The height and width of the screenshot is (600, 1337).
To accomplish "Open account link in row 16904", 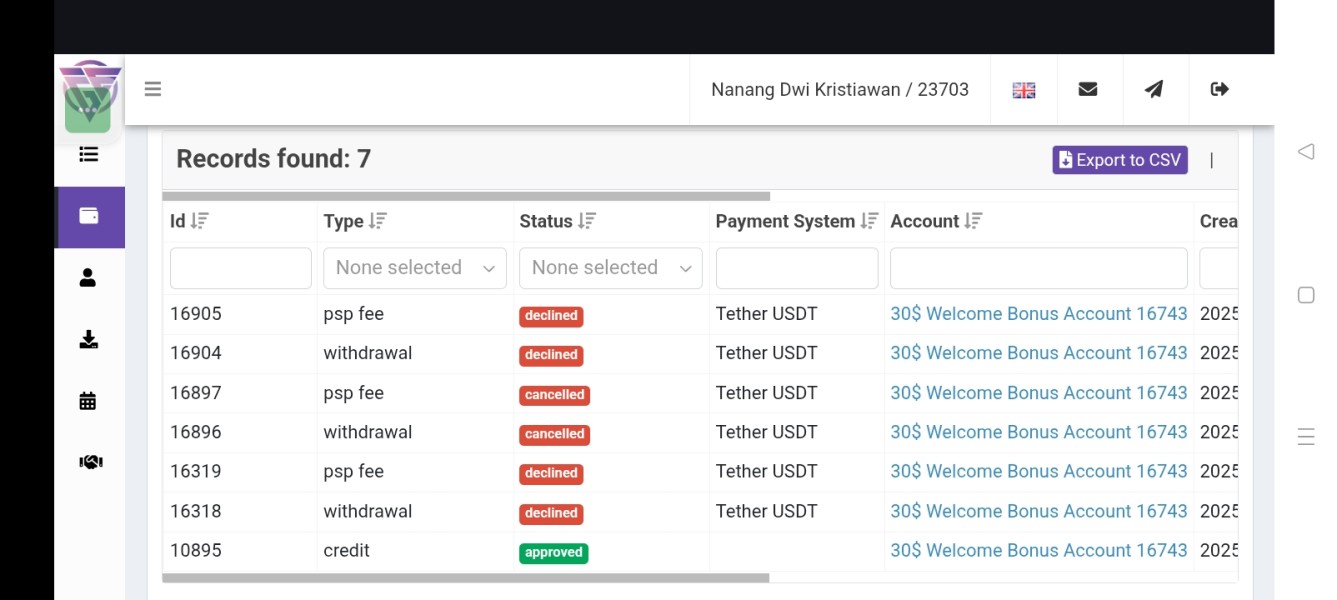I will (x=1039, y=353).
